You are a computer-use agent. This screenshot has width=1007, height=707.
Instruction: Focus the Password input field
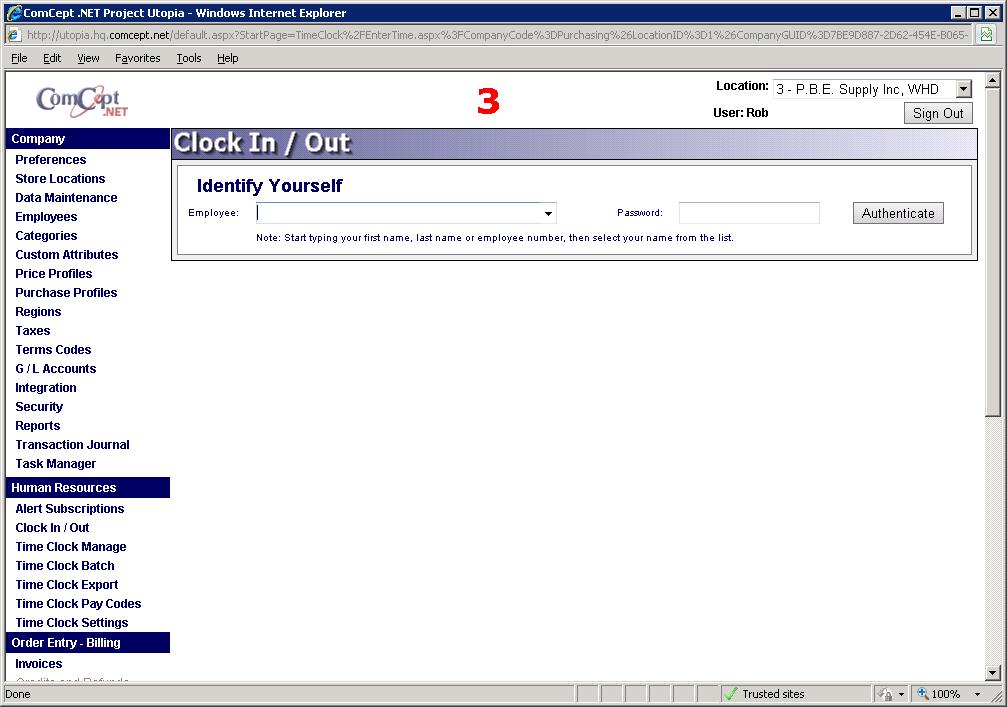(749, 213)
